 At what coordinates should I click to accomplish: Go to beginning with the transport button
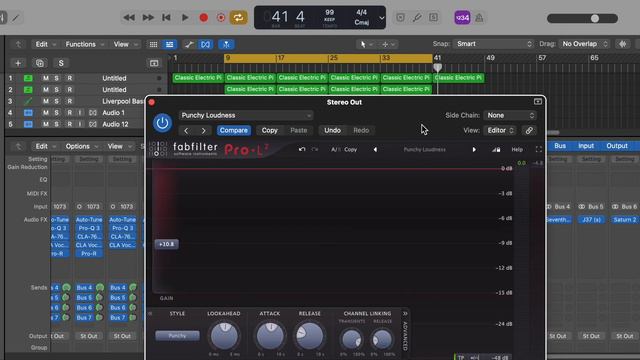(x=166, y=18)
